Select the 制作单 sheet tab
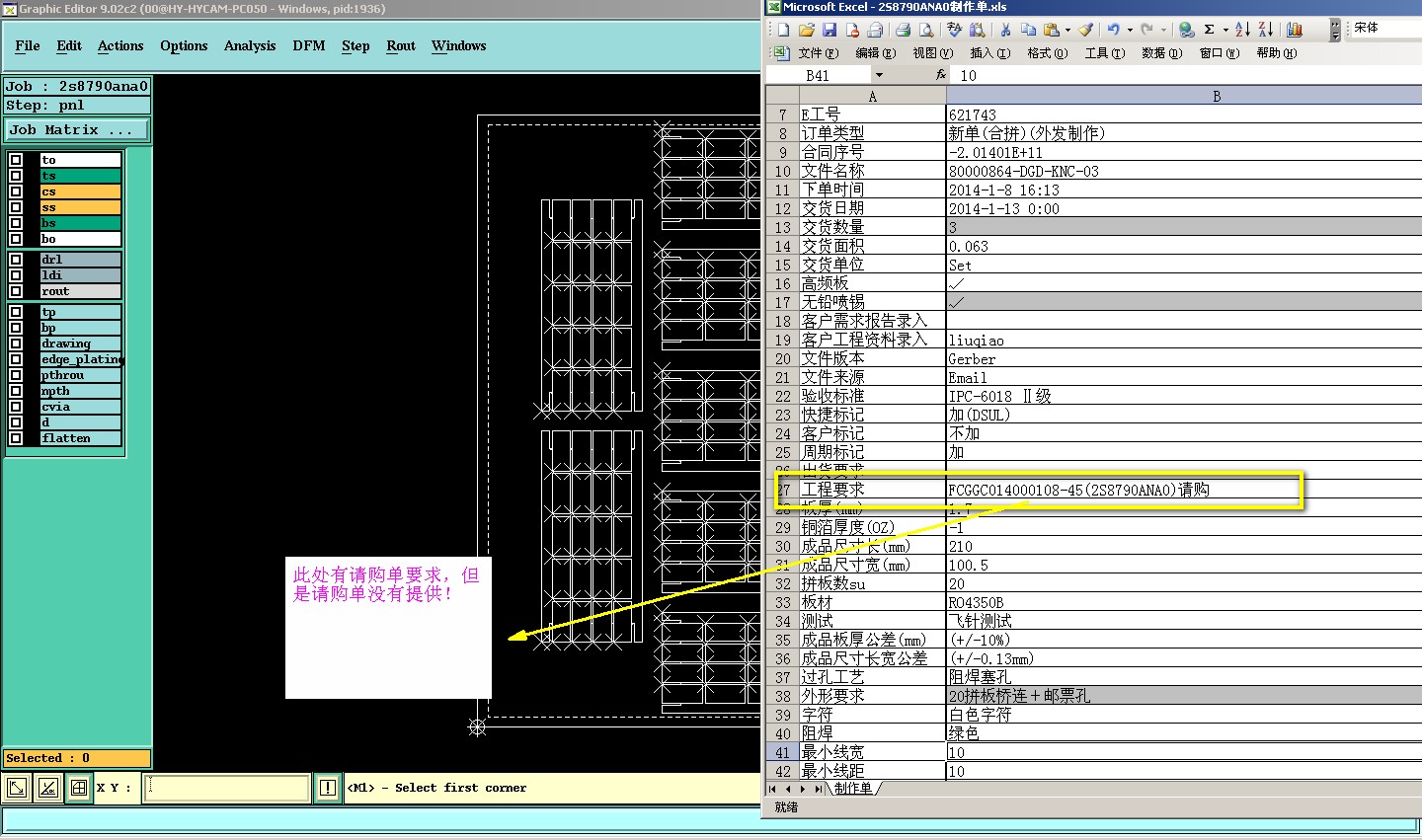Image resolution: width=1422 pixels, height=840 pixels. (x=853, y=788)
